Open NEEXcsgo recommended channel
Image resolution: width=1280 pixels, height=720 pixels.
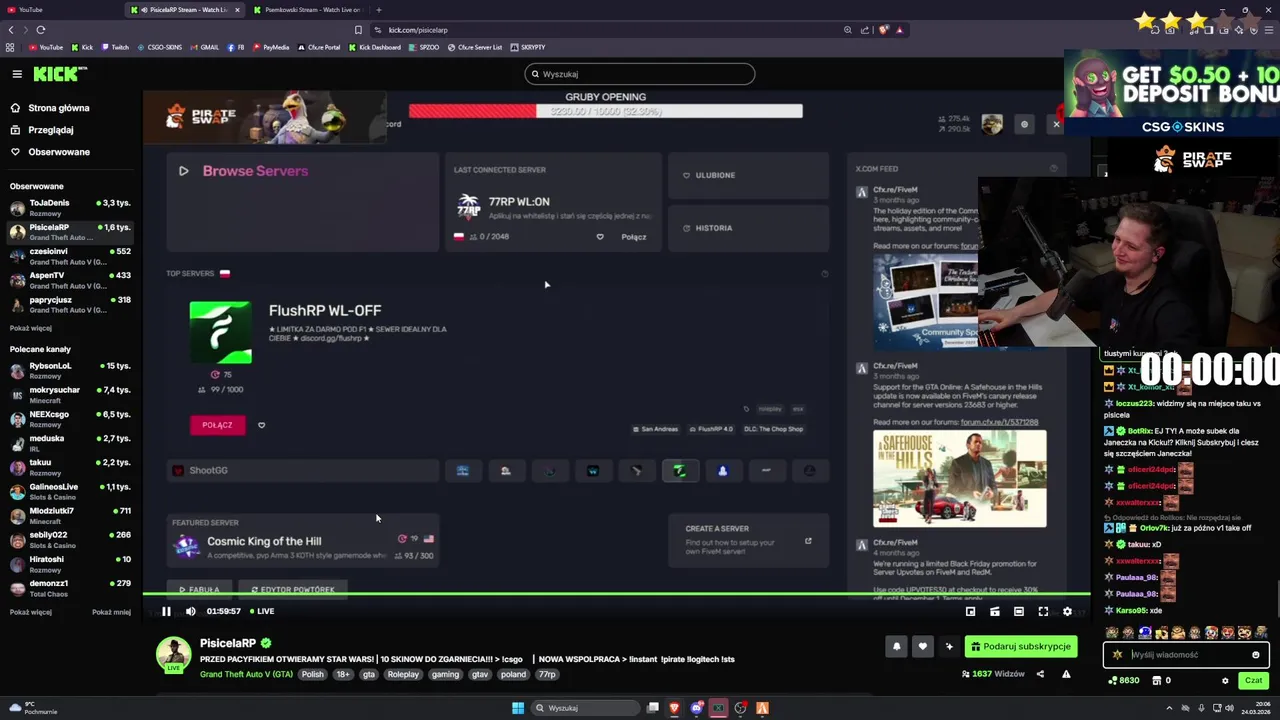(x=70, y=419)
